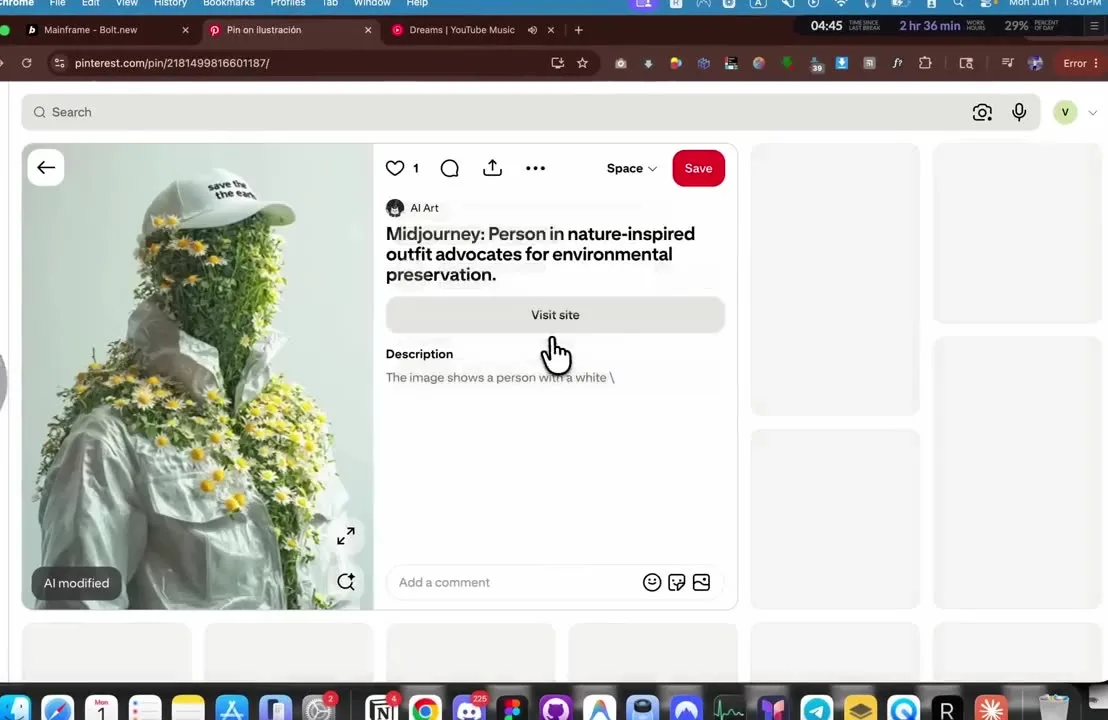This screenshot has height=720, width=1108.
Task: Close the Pin on ilustración tab
Action: click(367, 30)
